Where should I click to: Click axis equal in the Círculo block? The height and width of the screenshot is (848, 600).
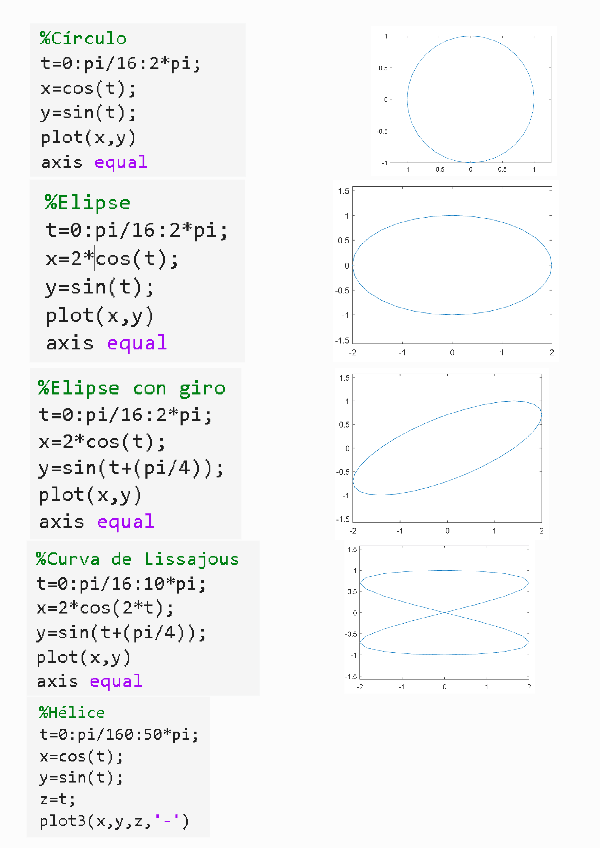click(94, 162)
